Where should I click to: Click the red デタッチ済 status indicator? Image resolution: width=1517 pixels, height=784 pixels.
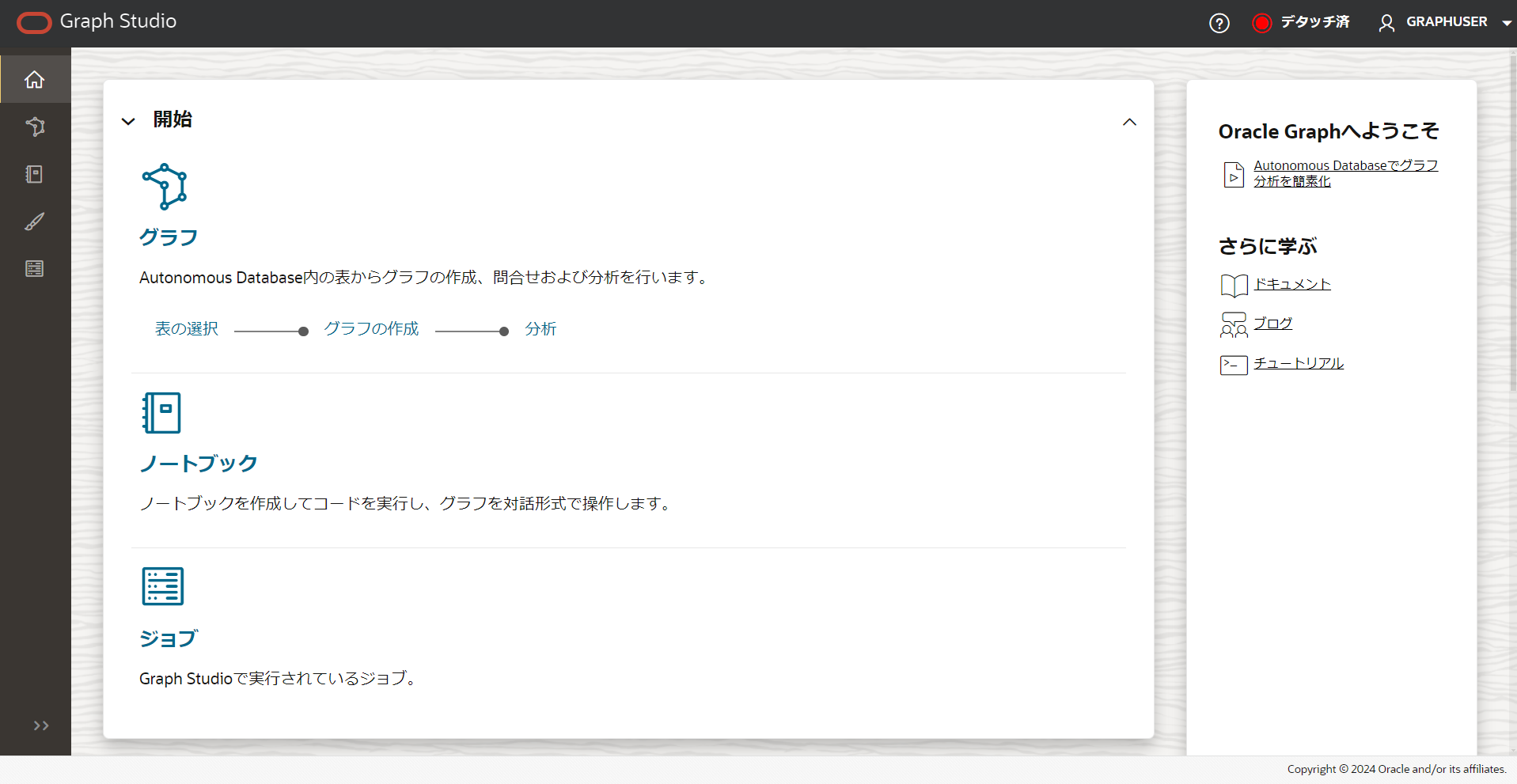(x=1262, y=23)
